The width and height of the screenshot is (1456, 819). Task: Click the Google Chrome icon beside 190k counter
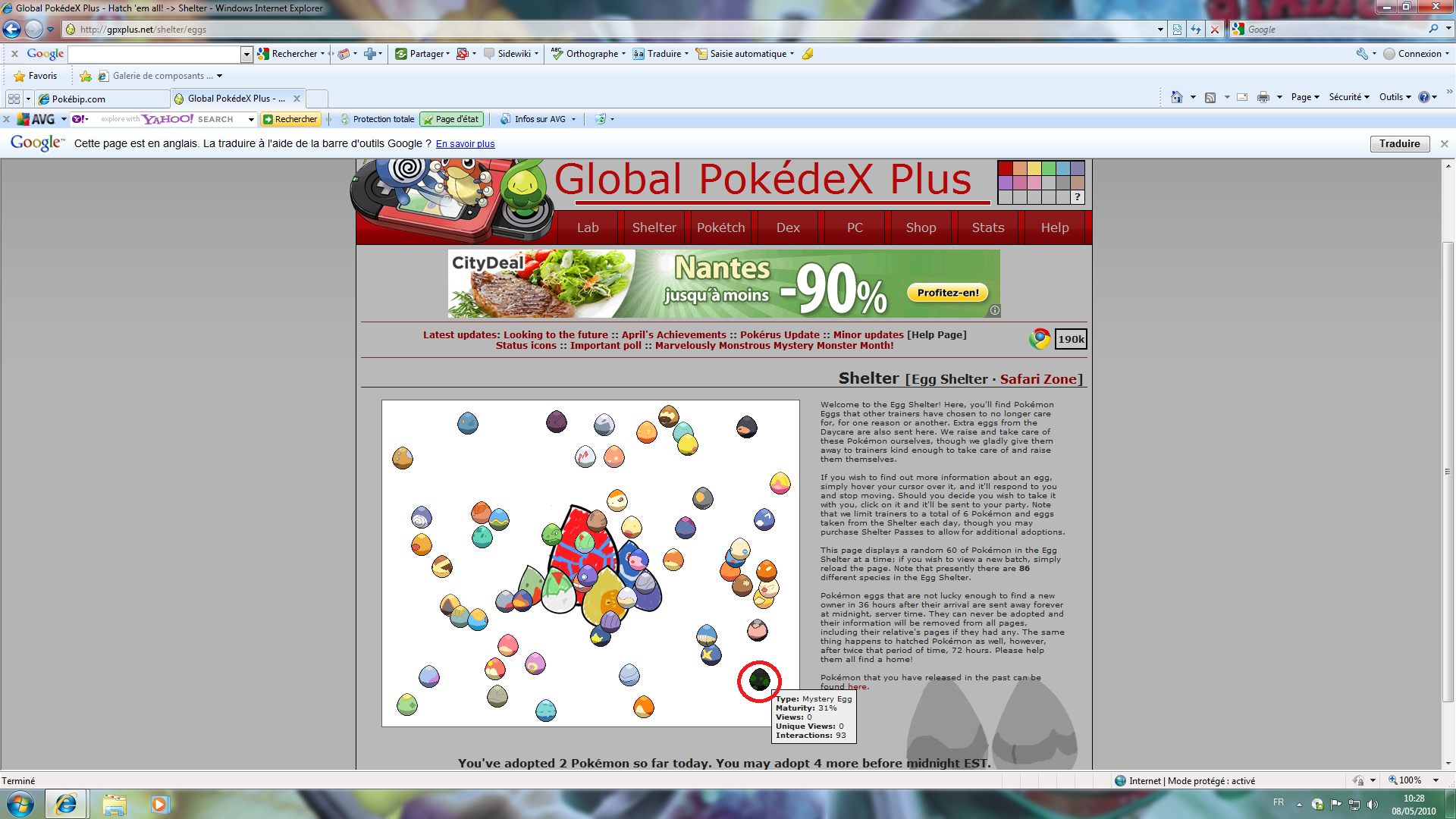pyautogui.click(x=1040, y=339)
